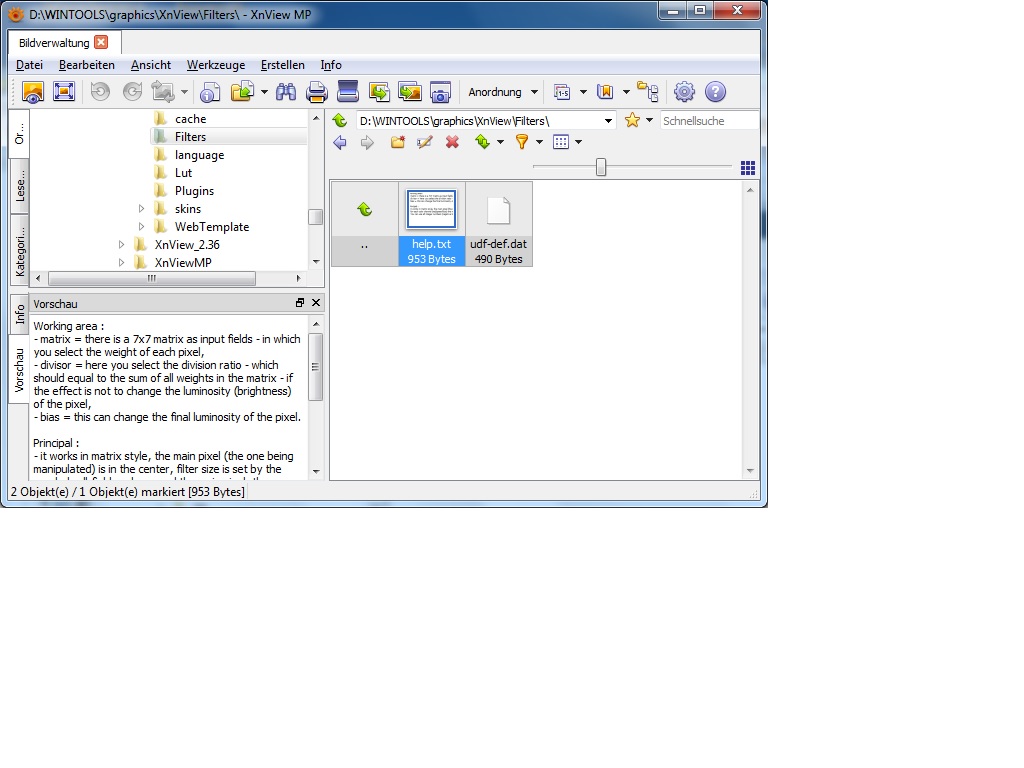Click the thumbnail grid size icon
1024x768 pixels.
pos(748,168)
